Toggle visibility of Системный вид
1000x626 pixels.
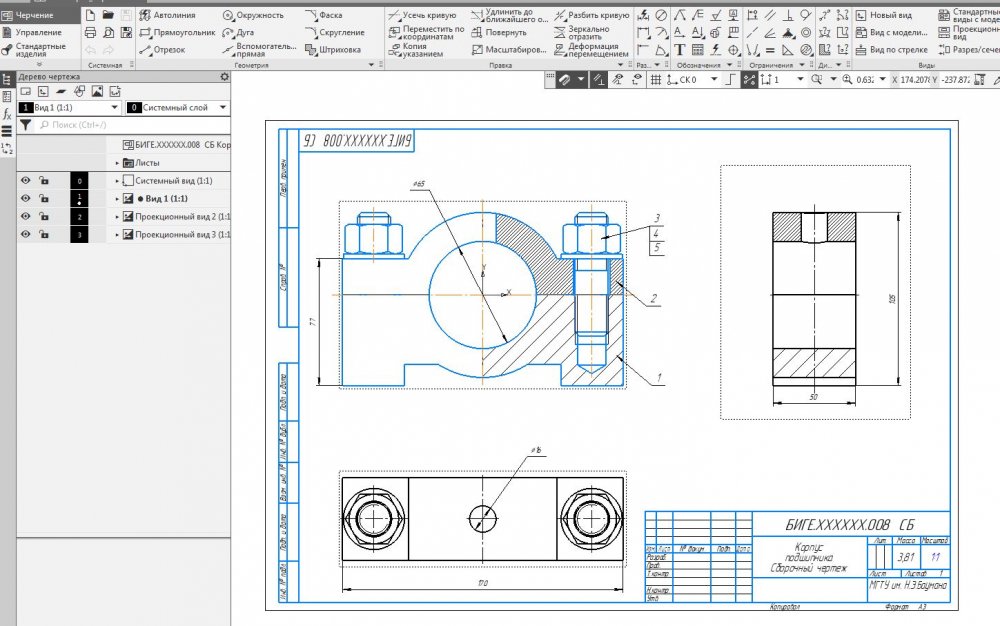click(x=26, y=180)
